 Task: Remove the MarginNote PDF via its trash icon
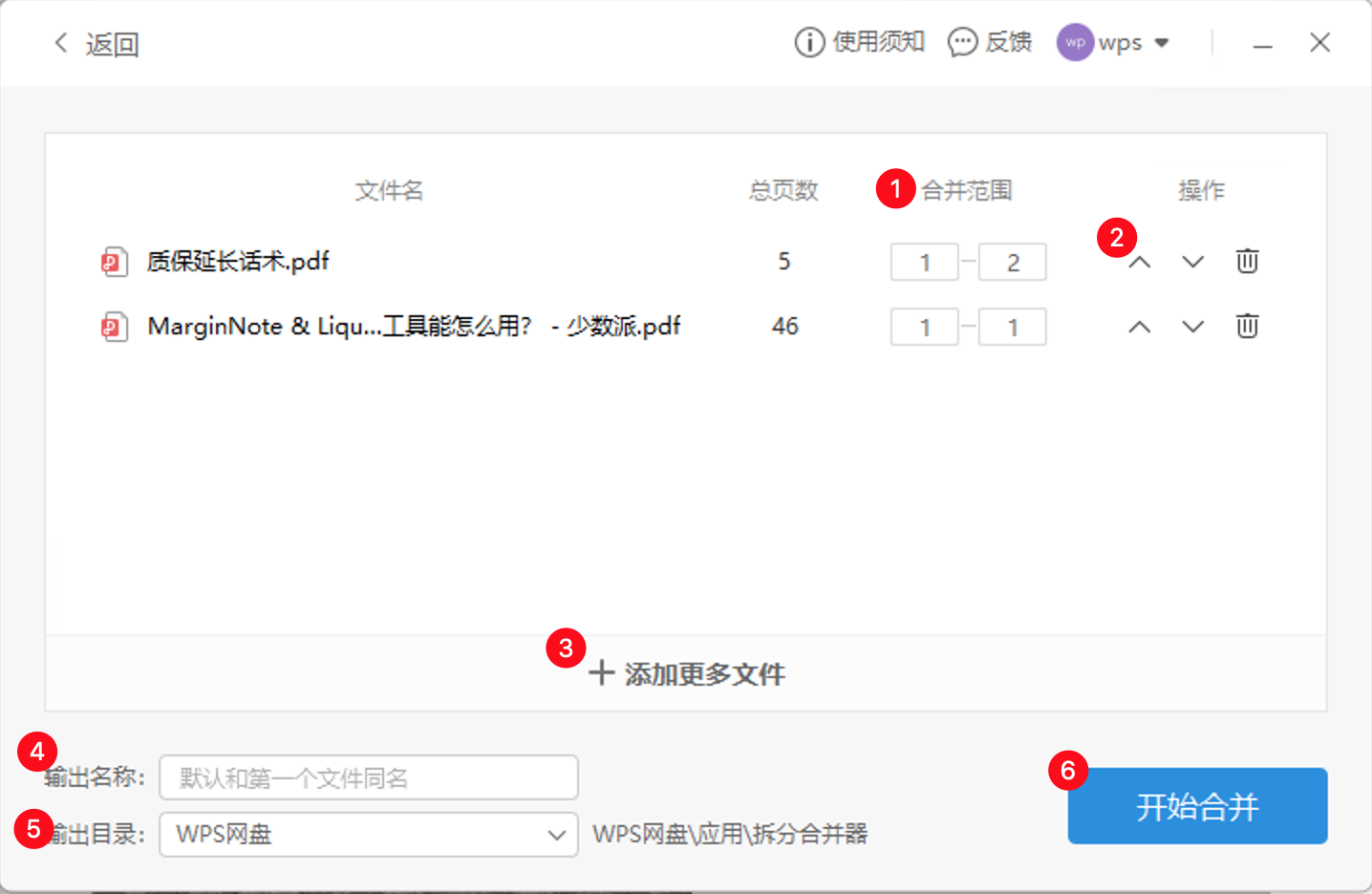coord(1247,326)
